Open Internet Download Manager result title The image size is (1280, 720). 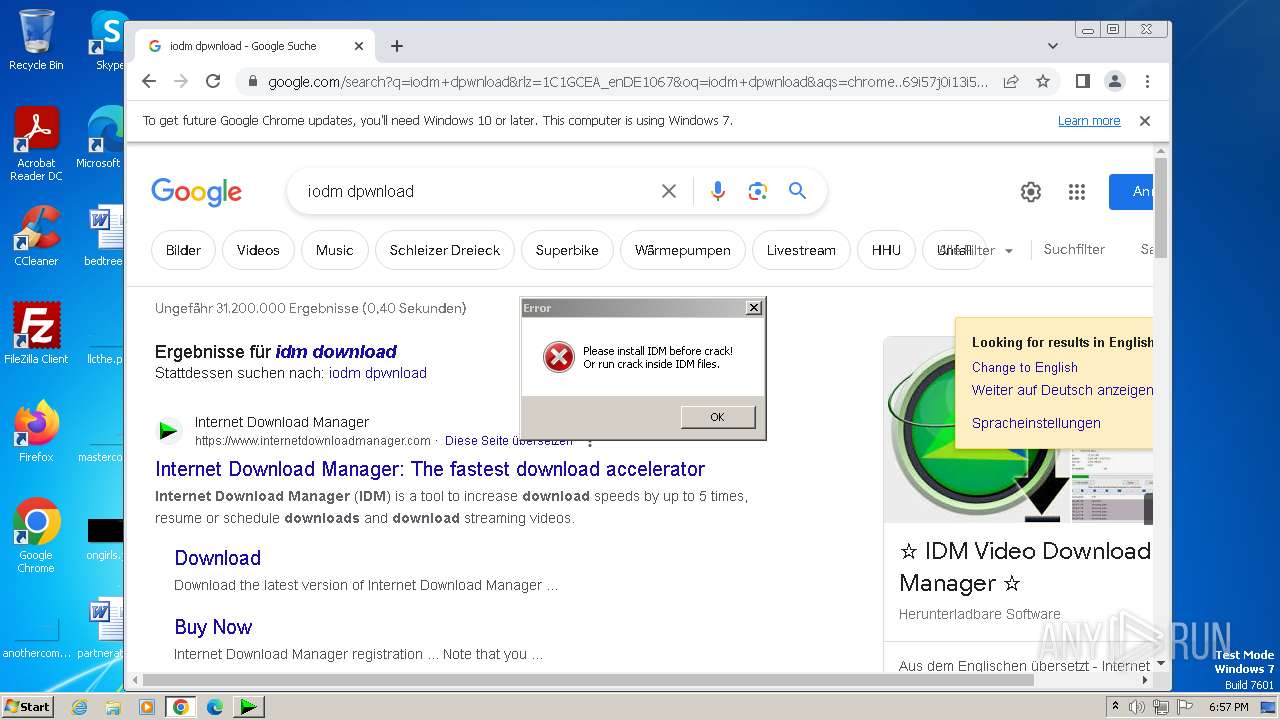pyautogui.click(x=430, y=469)
